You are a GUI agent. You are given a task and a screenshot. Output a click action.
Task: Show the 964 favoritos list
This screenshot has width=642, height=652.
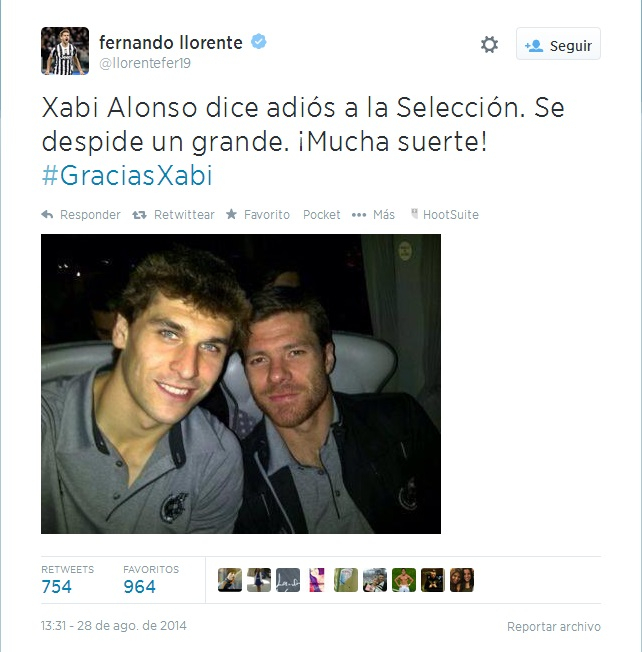(151, 580)
